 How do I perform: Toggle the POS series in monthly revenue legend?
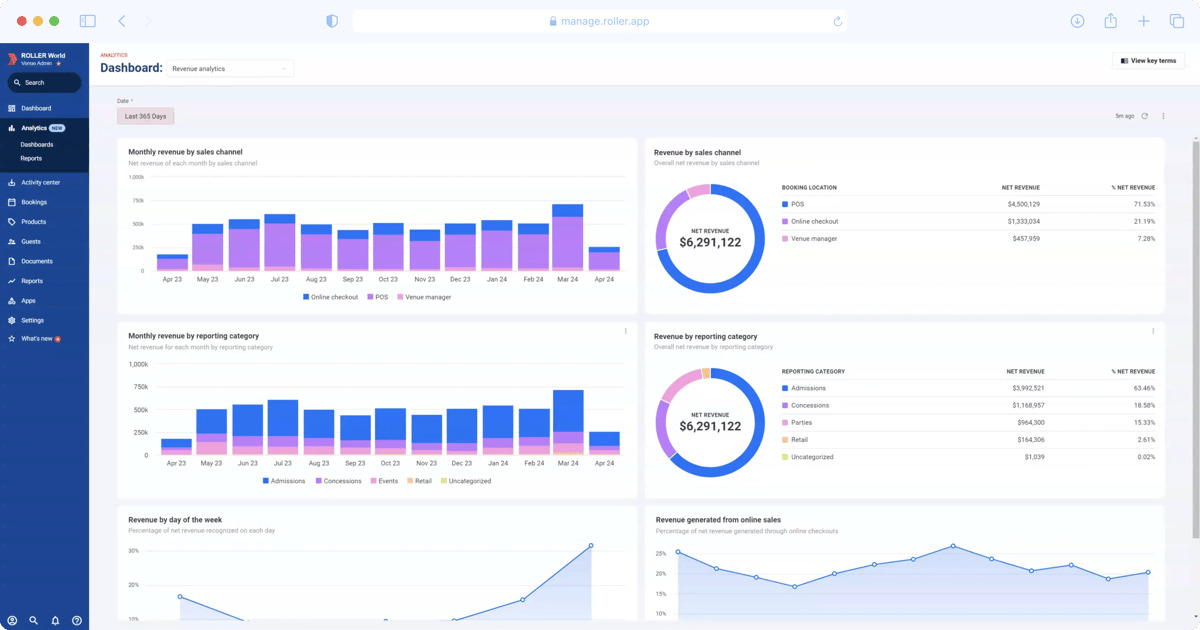click(380, 297)
